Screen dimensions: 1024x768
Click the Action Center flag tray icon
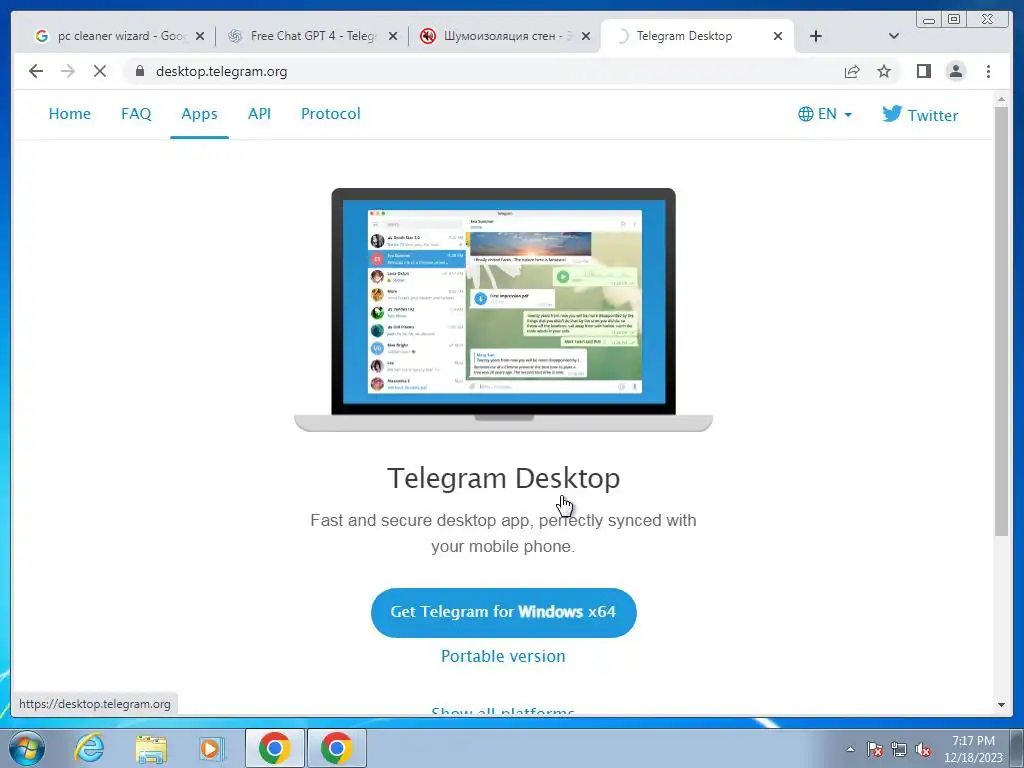(x=874, y=749)
